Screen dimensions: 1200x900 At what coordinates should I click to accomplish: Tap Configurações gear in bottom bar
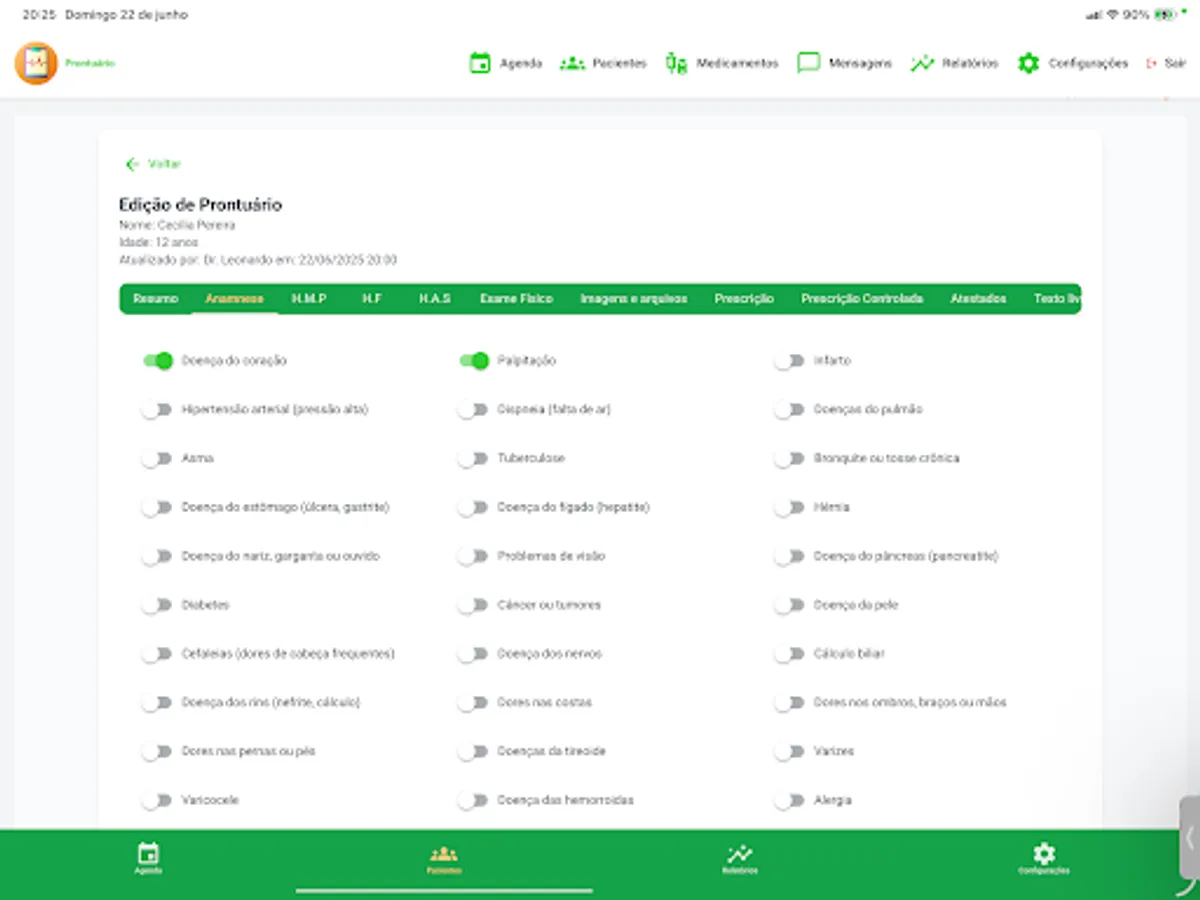(x=1044, y=854)
